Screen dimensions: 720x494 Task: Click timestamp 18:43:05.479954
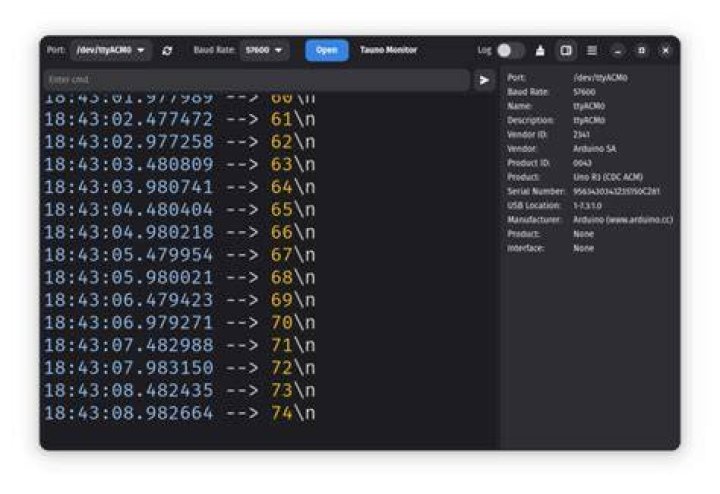129,255
